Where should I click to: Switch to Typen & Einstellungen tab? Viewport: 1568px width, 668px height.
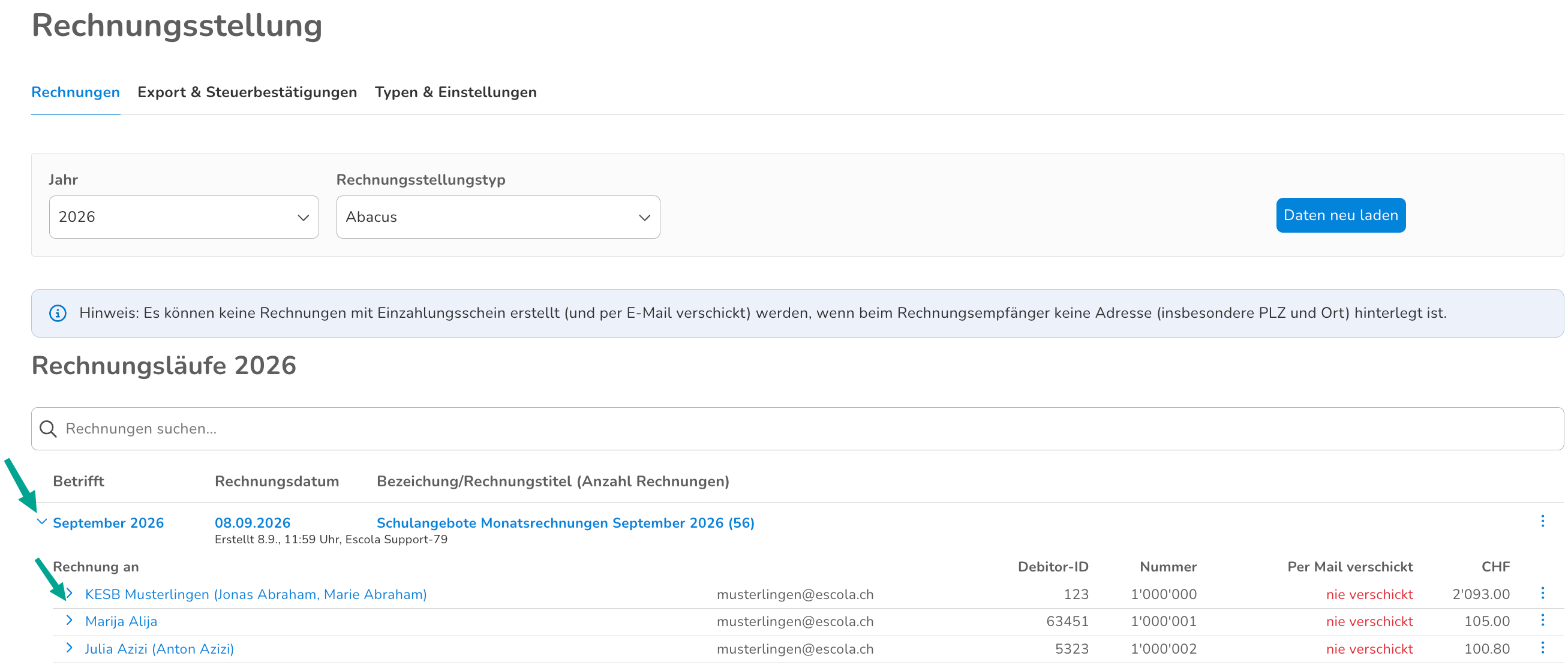(x=455, y=92)
